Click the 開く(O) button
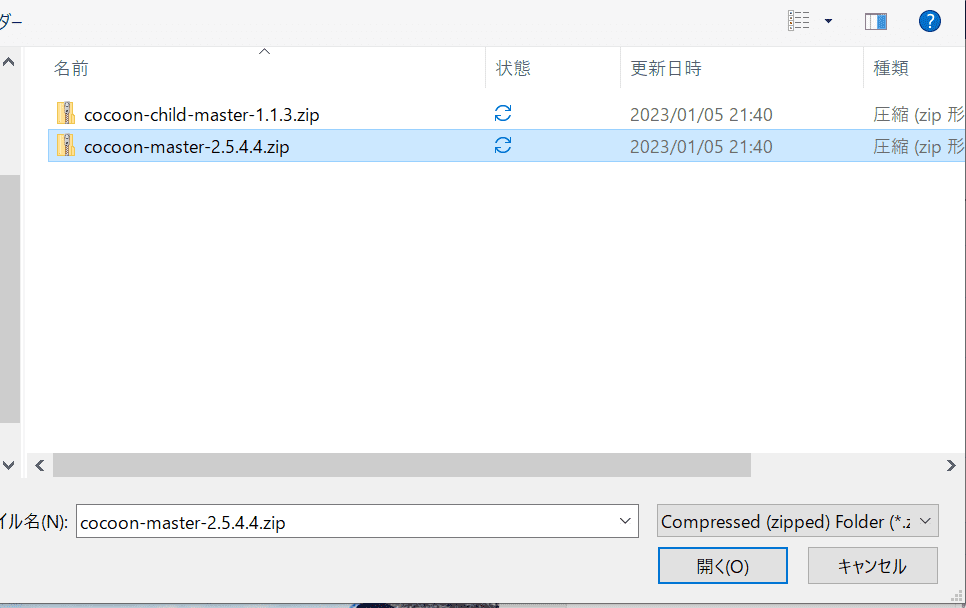 coord(723,565)
